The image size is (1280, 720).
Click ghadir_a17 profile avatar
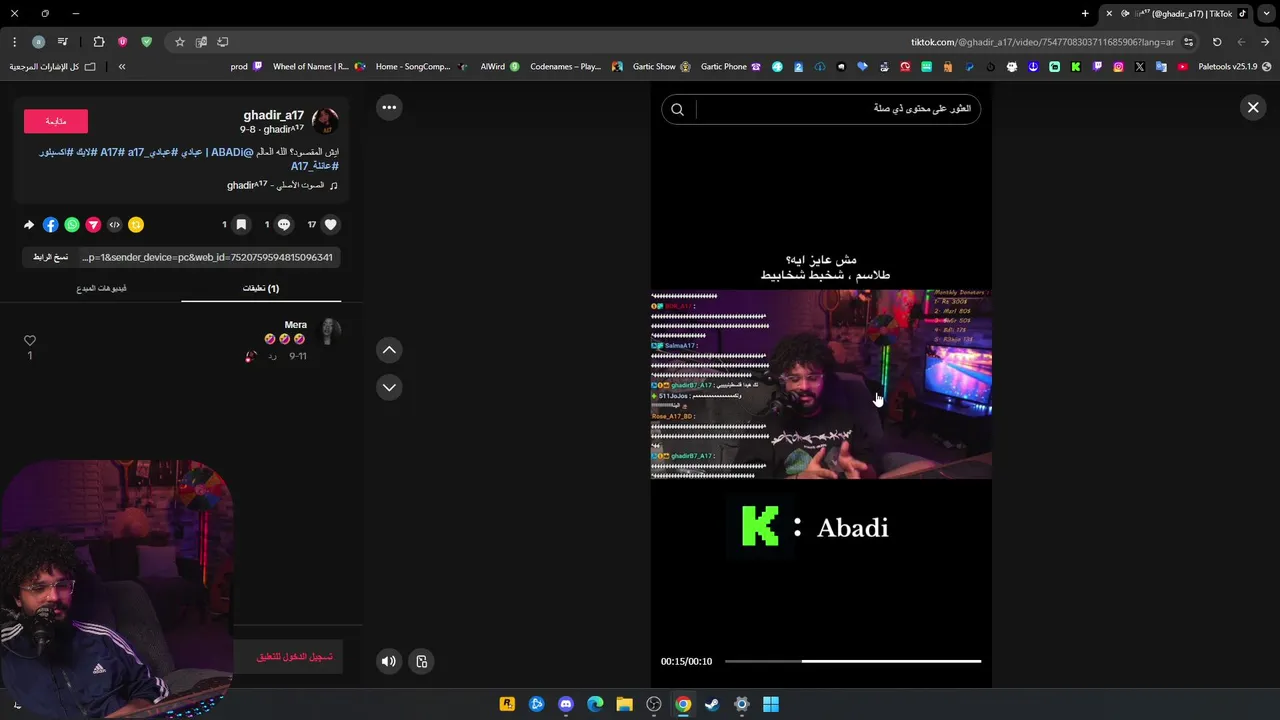[325, 122]
